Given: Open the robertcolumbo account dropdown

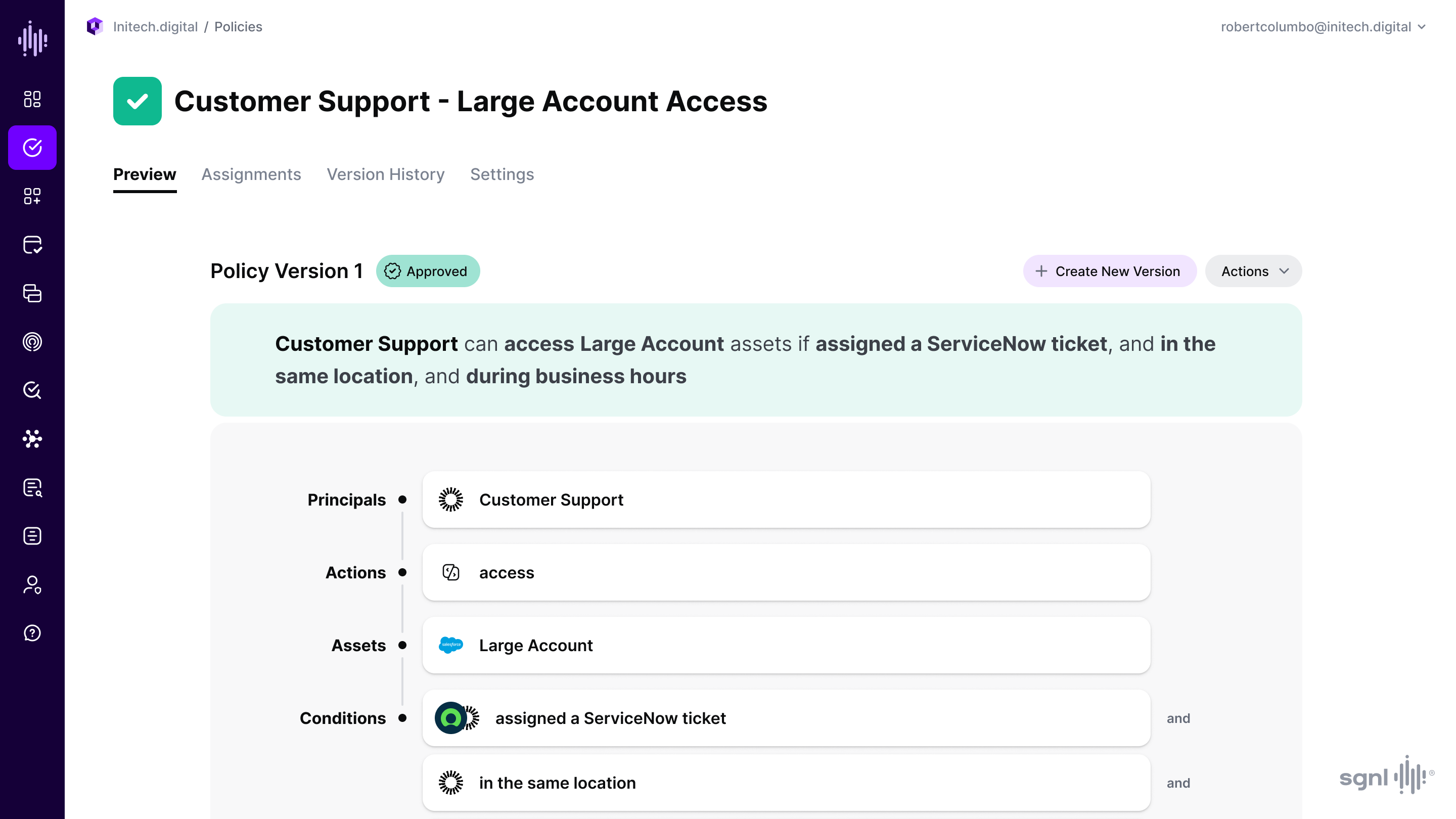Looking at the screenshot, I should coord(1323,27).
